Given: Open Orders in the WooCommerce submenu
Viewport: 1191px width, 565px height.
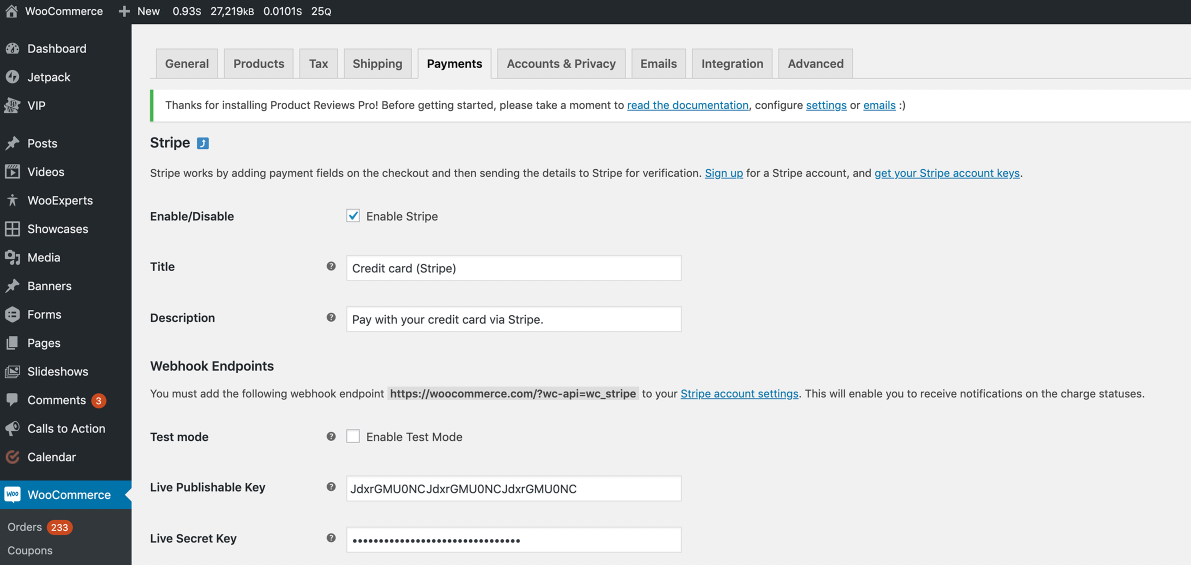Looking at the screenshot, I should coord(25,527).
